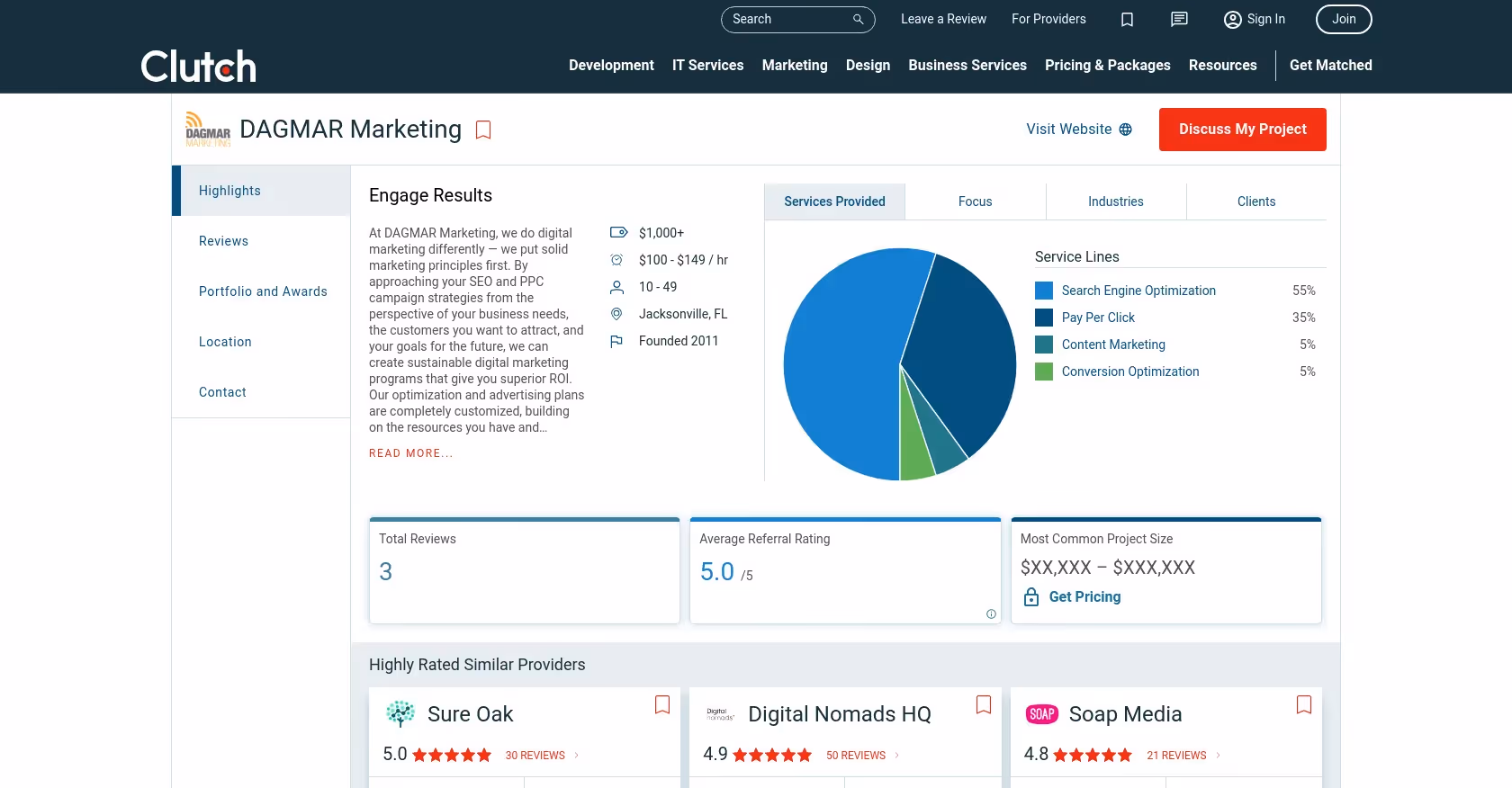Bookmark the Sure Oak provider

[662, 705]
